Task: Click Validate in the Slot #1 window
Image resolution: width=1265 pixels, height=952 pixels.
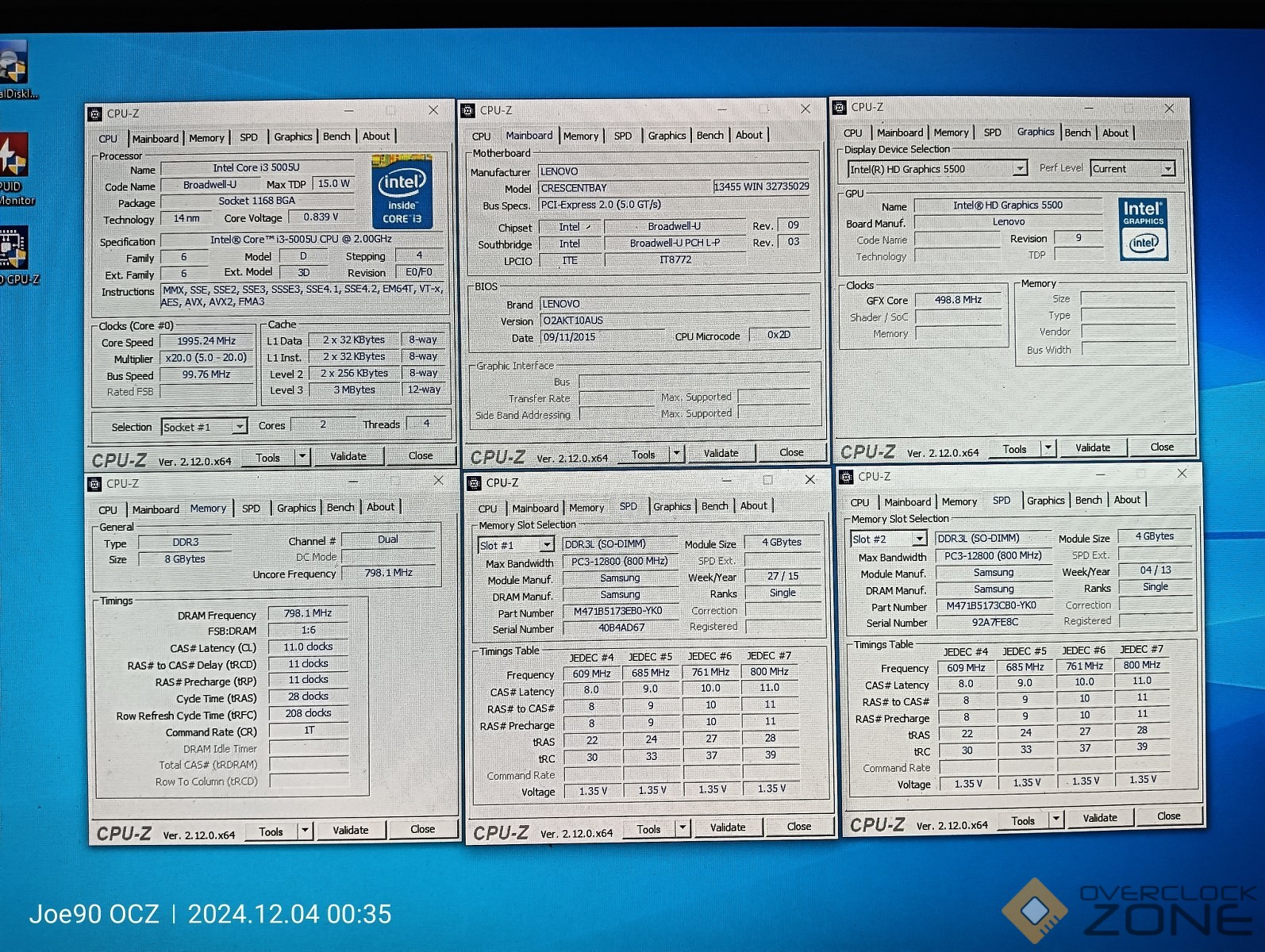Action: [x=728, y=827]
